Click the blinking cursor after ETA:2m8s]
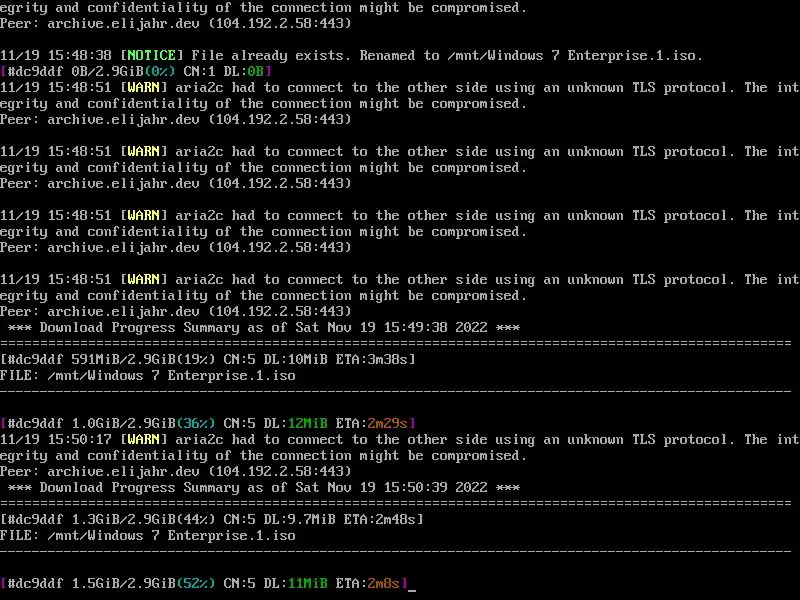 pyautogui.click(x=412, y=589)
